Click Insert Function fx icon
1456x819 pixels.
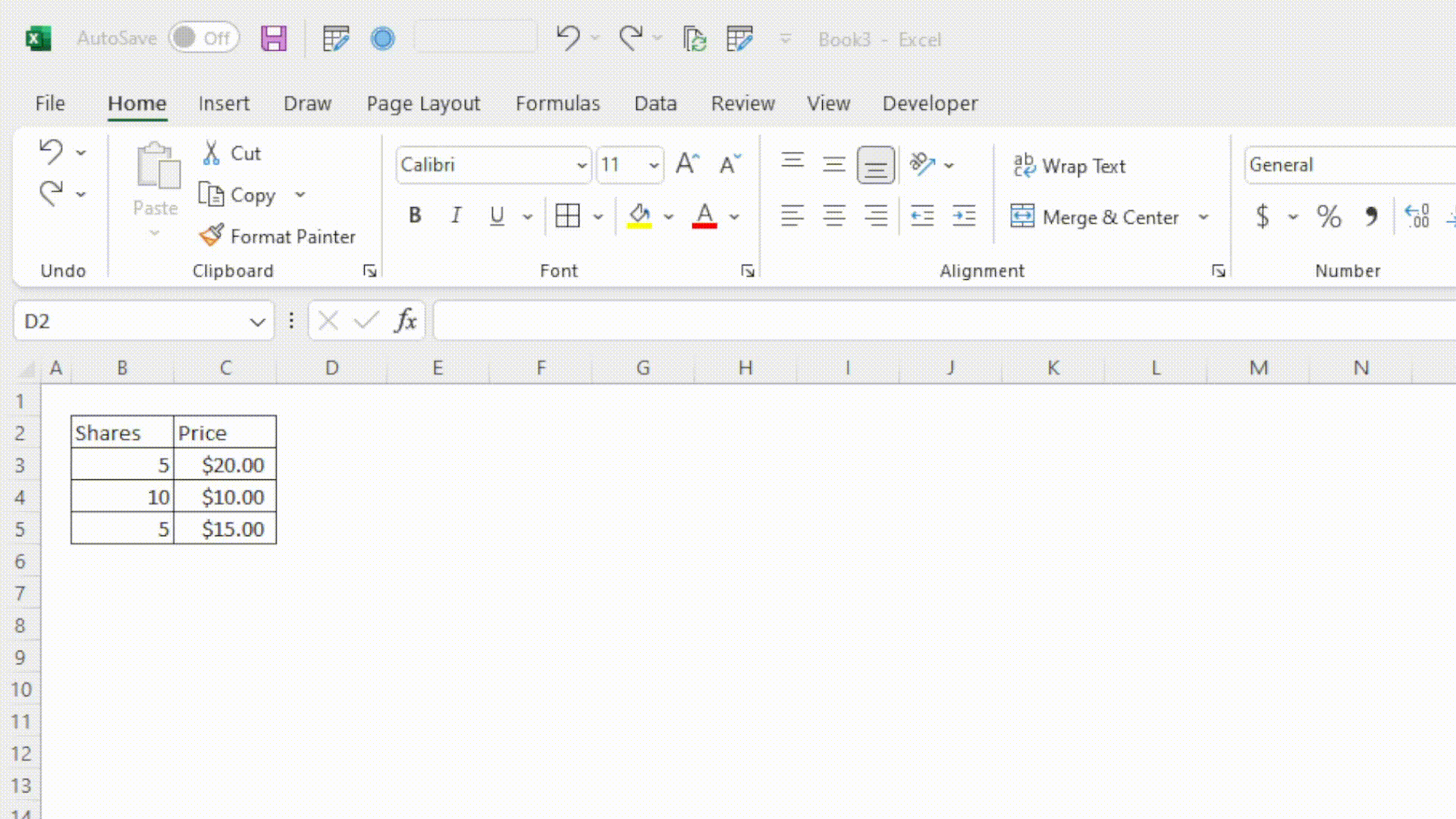click(x=406, y=321)
